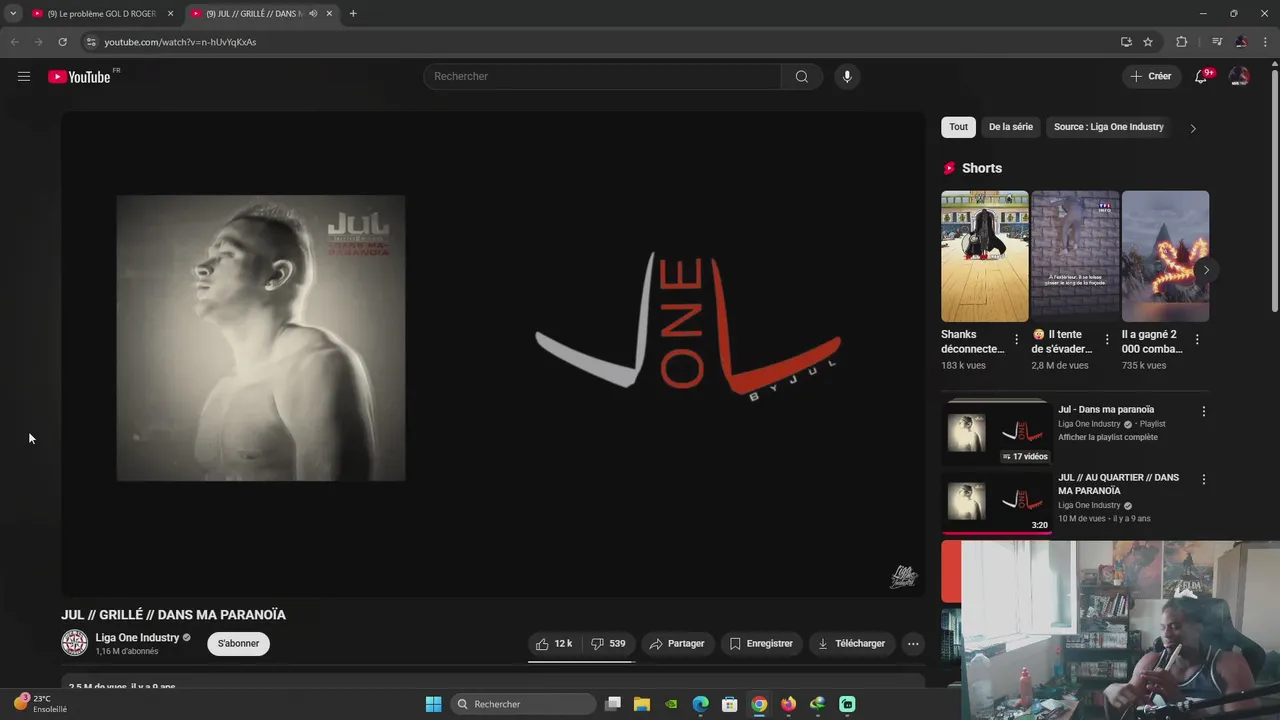Open the notifications bell
This screenshot has height=720, width=1280.
[1202, 76]
